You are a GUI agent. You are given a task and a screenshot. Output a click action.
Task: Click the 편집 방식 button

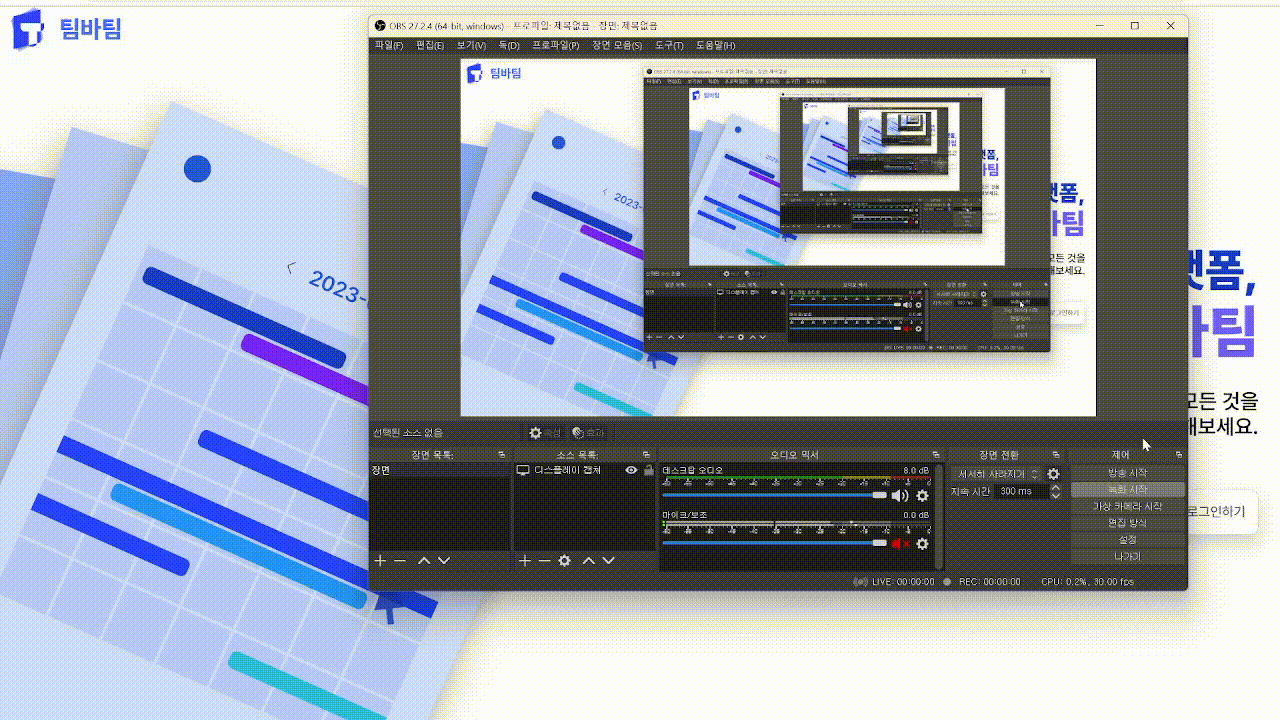click(x=1128, y=523)
